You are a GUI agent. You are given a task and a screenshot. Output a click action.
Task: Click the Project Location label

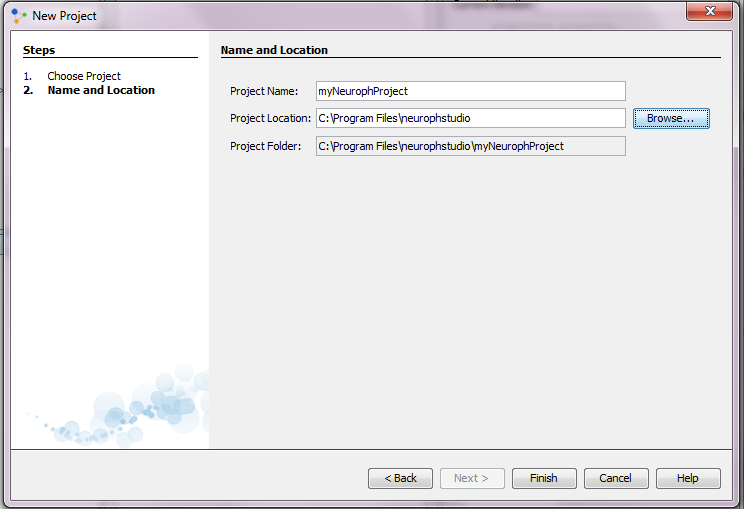pyautogui.click(x=270, y=118)
